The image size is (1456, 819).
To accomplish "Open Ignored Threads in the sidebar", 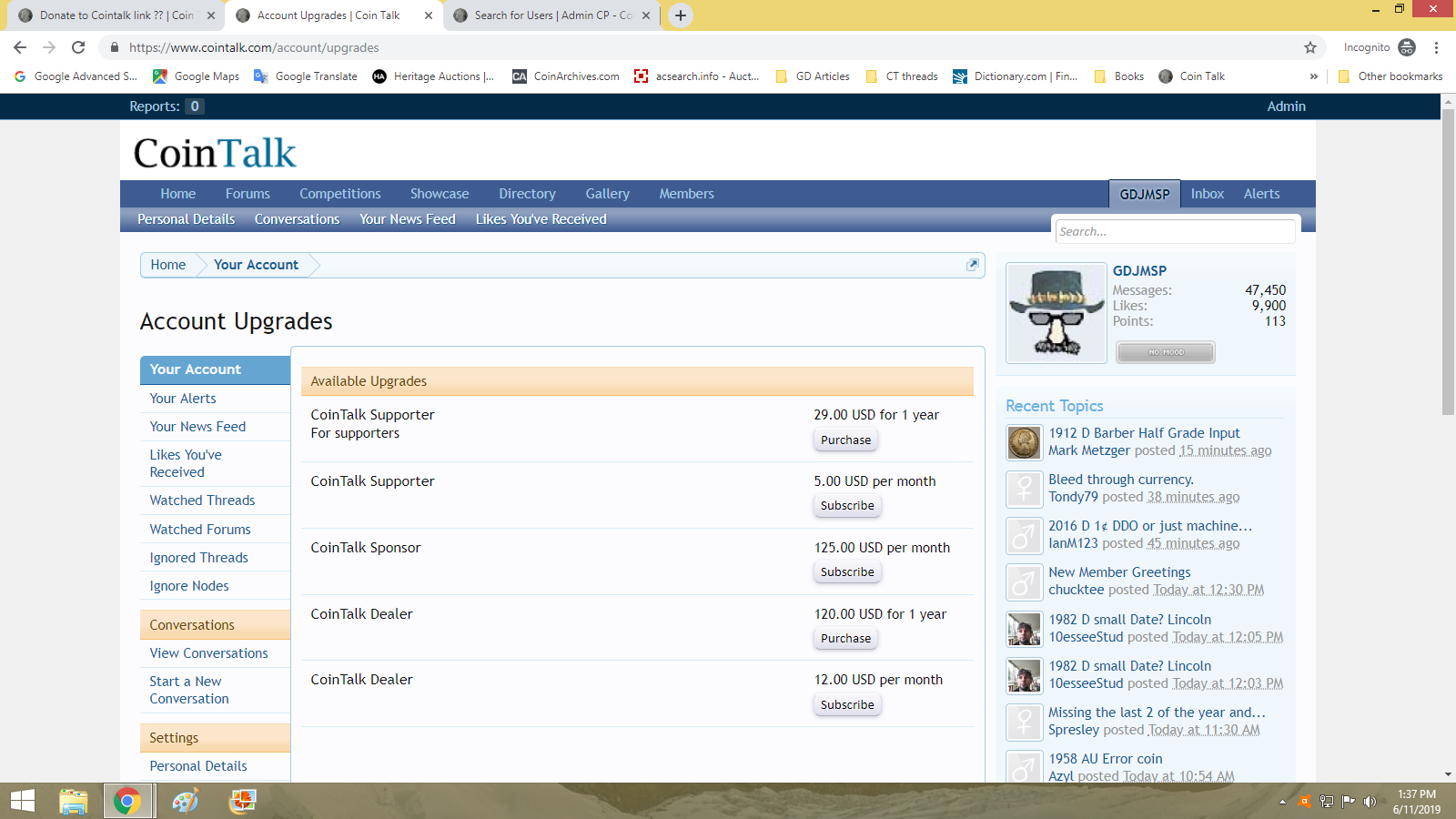I will [198, 558].
